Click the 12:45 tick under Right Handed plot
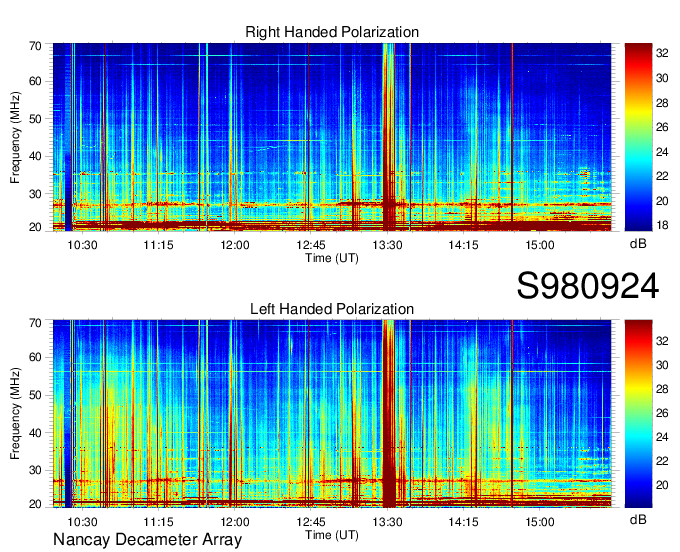680x552 pixels. coord(311,245)
